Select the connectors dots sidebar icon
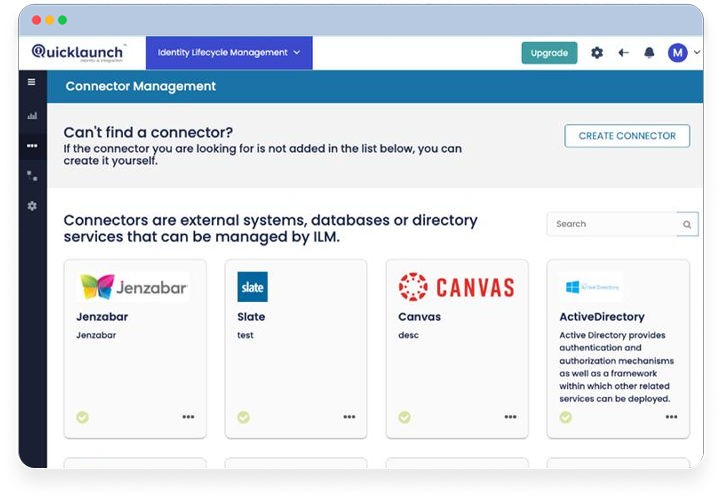The height and width of the screenshot is (500, 722). [x=32, y=146]
